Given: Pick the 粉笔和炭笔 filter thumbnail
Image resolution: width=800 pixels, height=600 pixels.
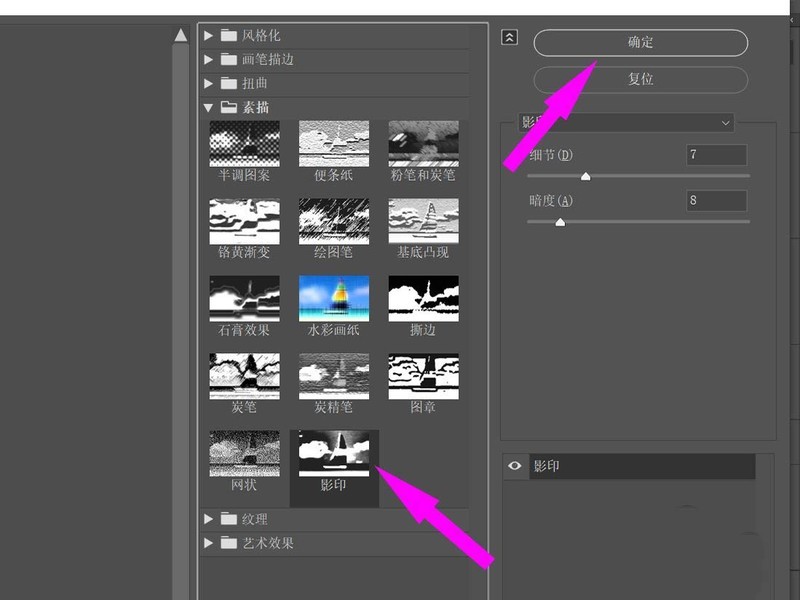Looking at the screenshot, I should point(423,144).
